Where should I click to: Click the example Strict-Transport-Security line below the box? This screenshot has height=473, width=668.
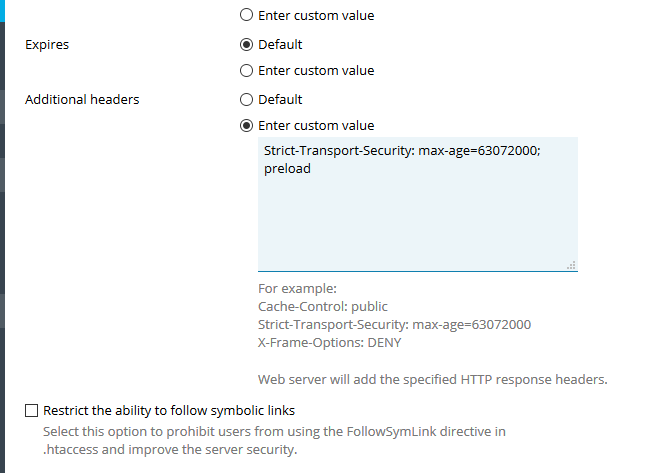394,325
